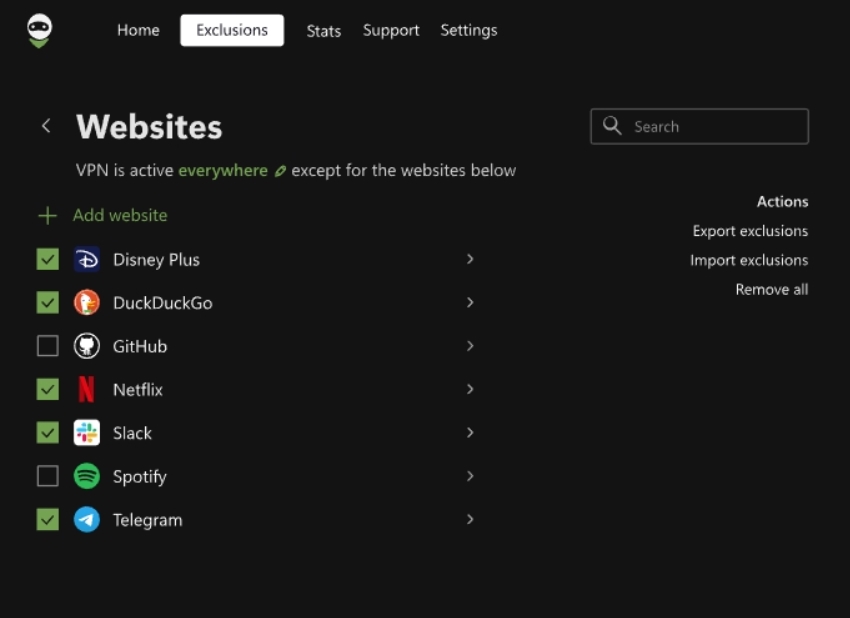Click the back arrow beside Websites
Image resolution: width=850 pixels, height=618 pixels.
pos(46,126)
